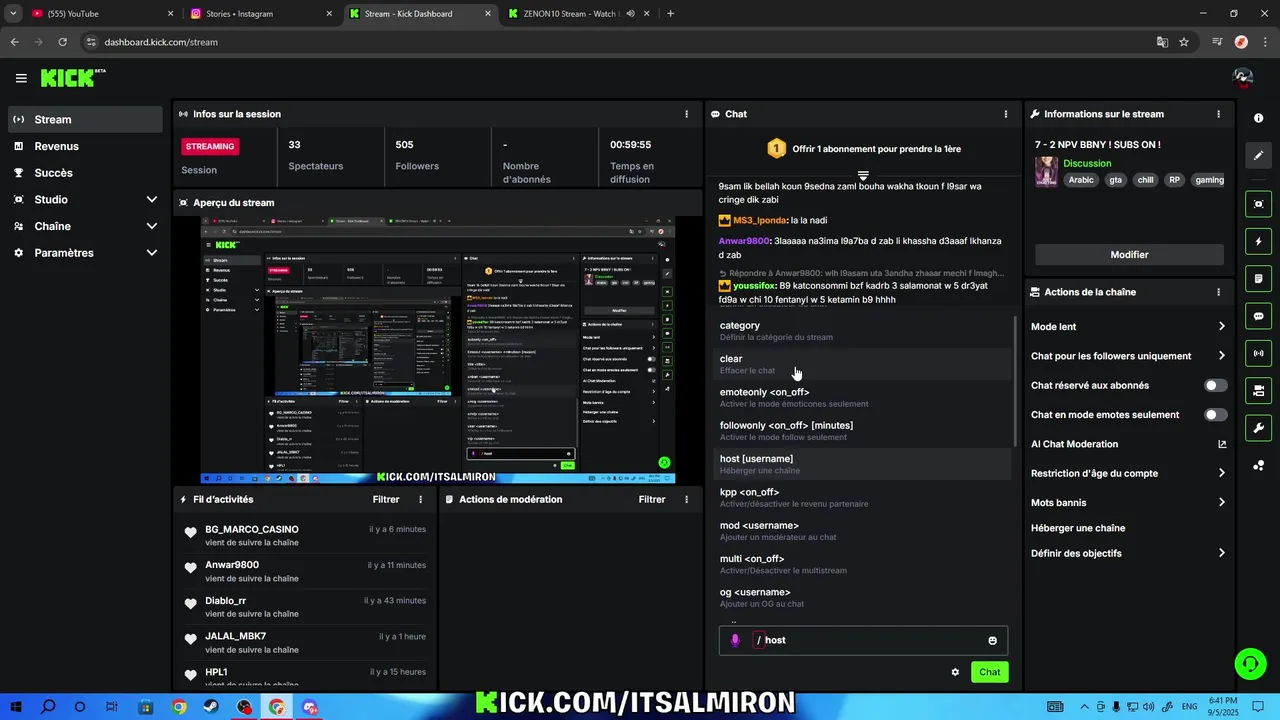1280x720 pixels.
Task: Reload the dashboard page
Action: pos(62,42)
